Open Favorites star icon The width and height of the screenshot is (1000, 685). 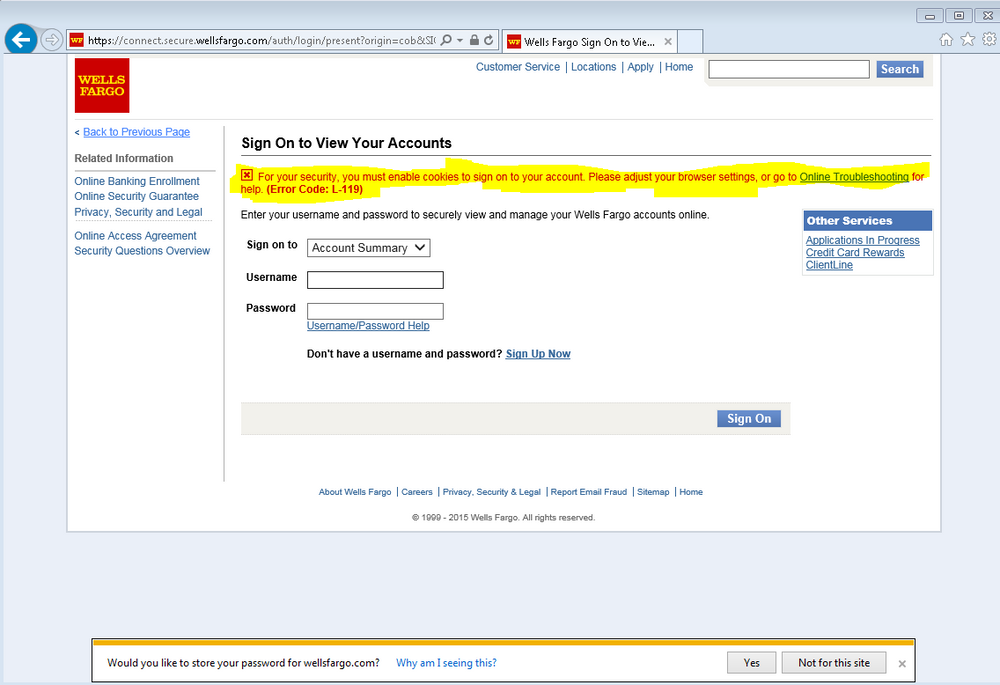click(967, 40)
